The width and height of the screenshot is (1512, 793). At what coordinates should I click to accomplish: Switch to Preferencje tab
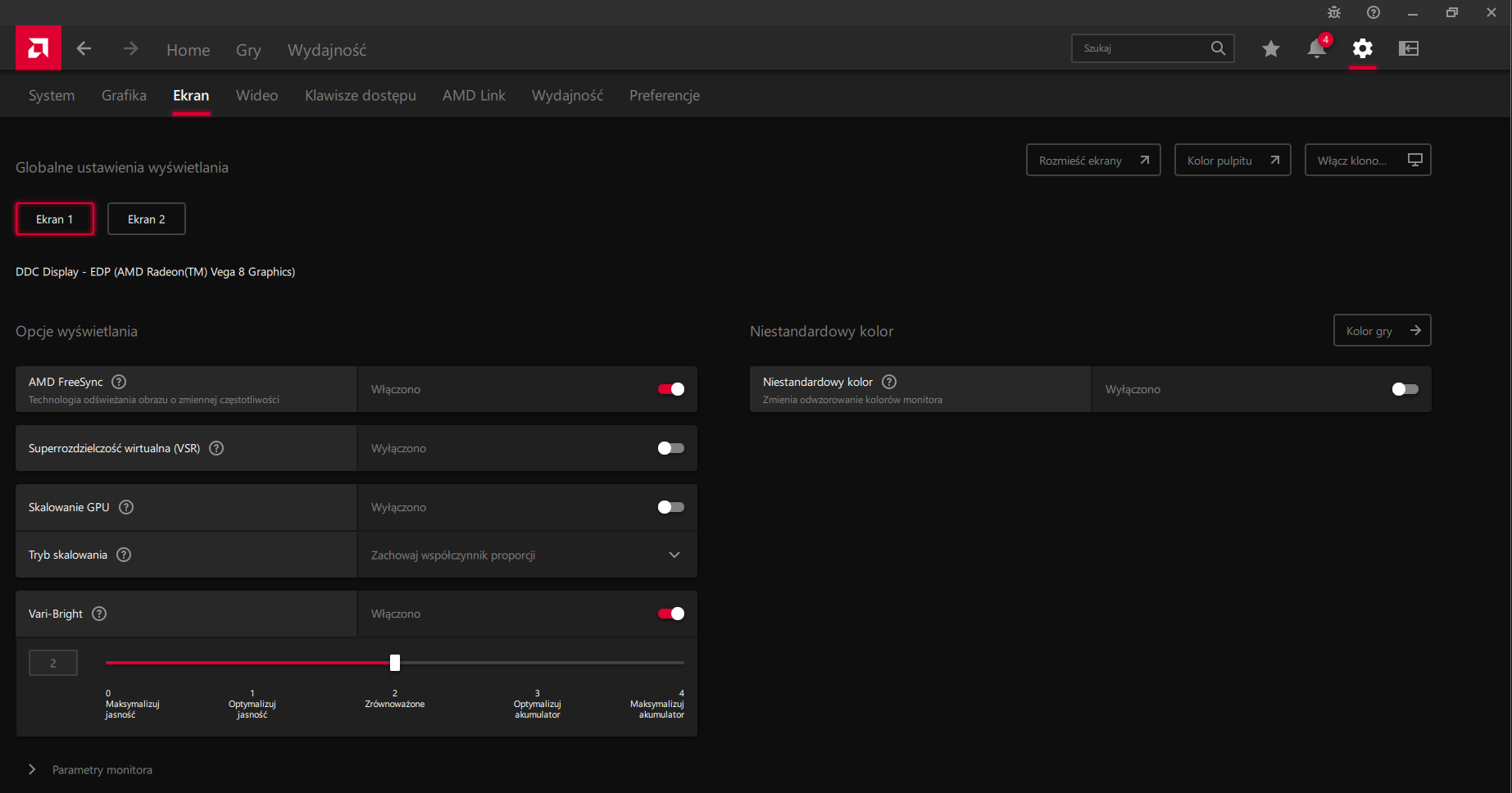click(665, 95)
